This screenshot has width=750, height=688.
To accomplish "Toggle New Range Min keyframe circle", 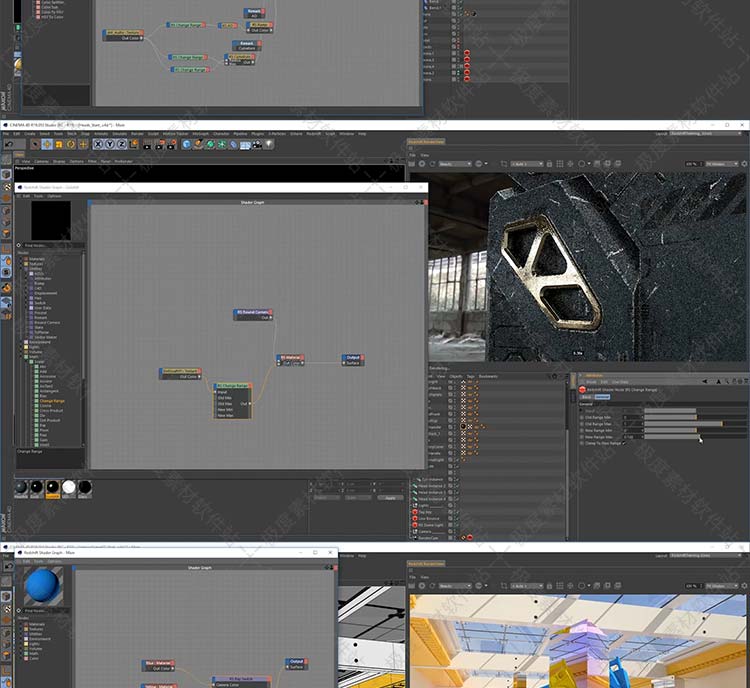I will 582,431.
